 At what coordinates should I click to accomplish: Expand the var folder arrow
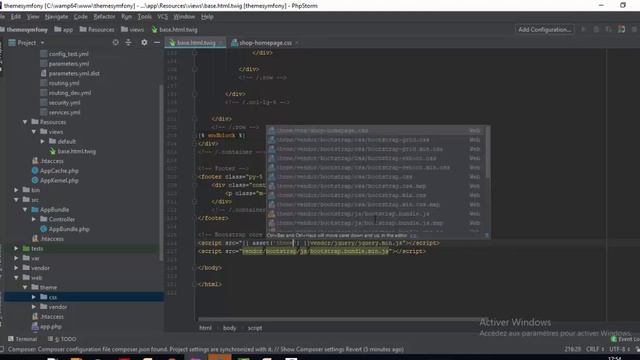16,258
